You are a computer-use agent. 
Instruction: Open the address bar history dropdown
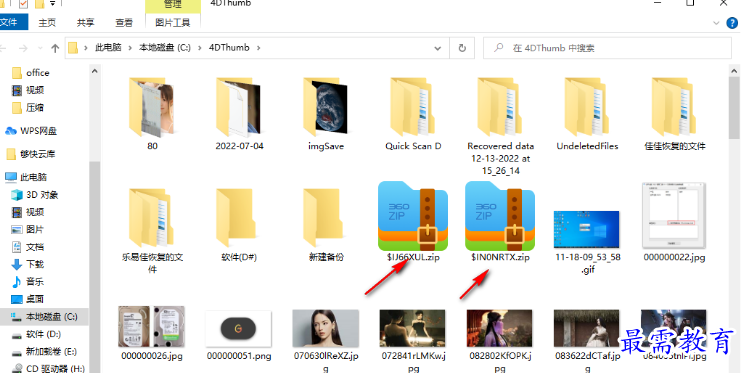(x=438, y=48)
